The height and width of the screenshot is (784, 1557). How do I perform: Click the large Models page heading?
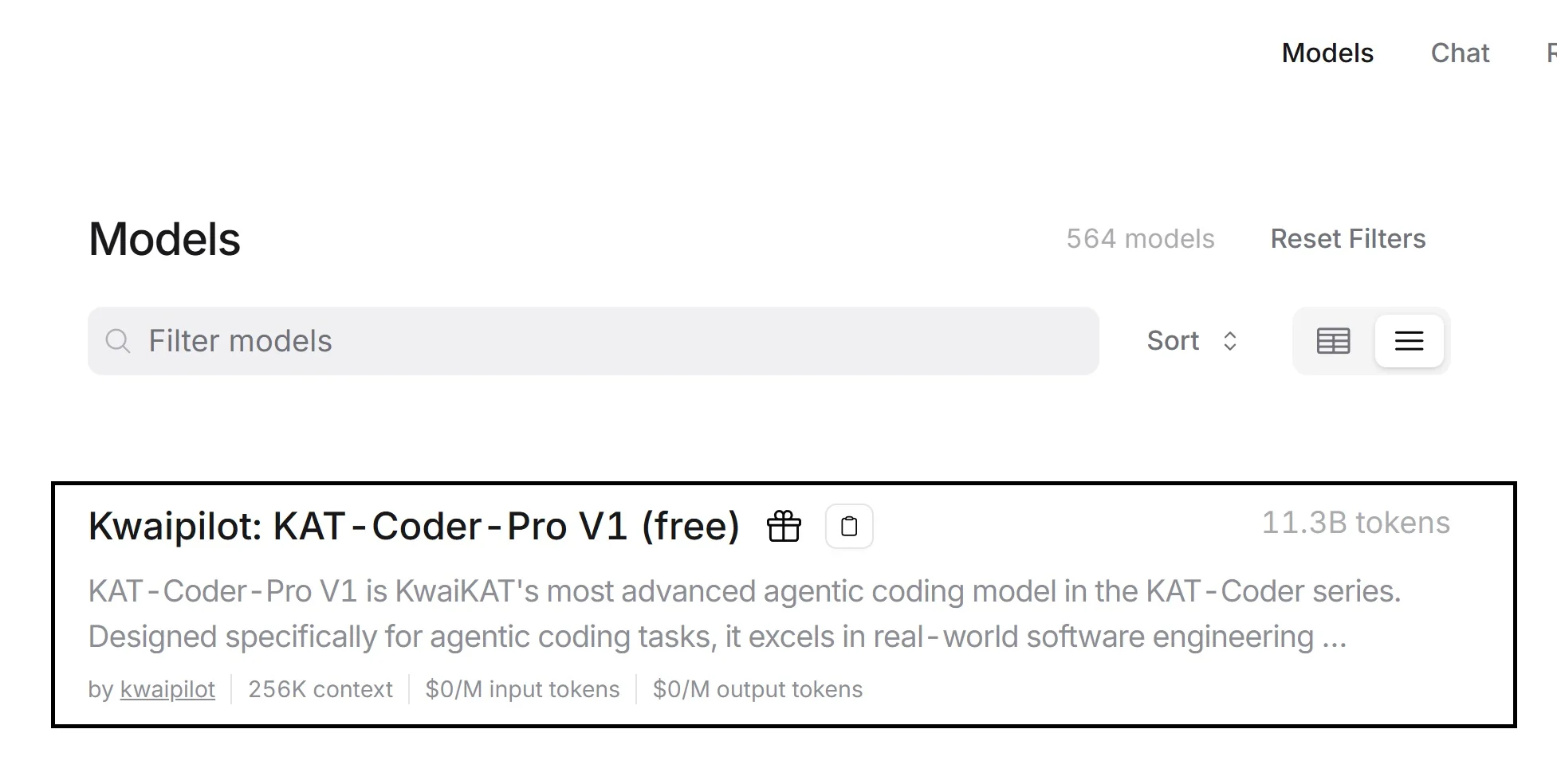click(x=164, y=239)
